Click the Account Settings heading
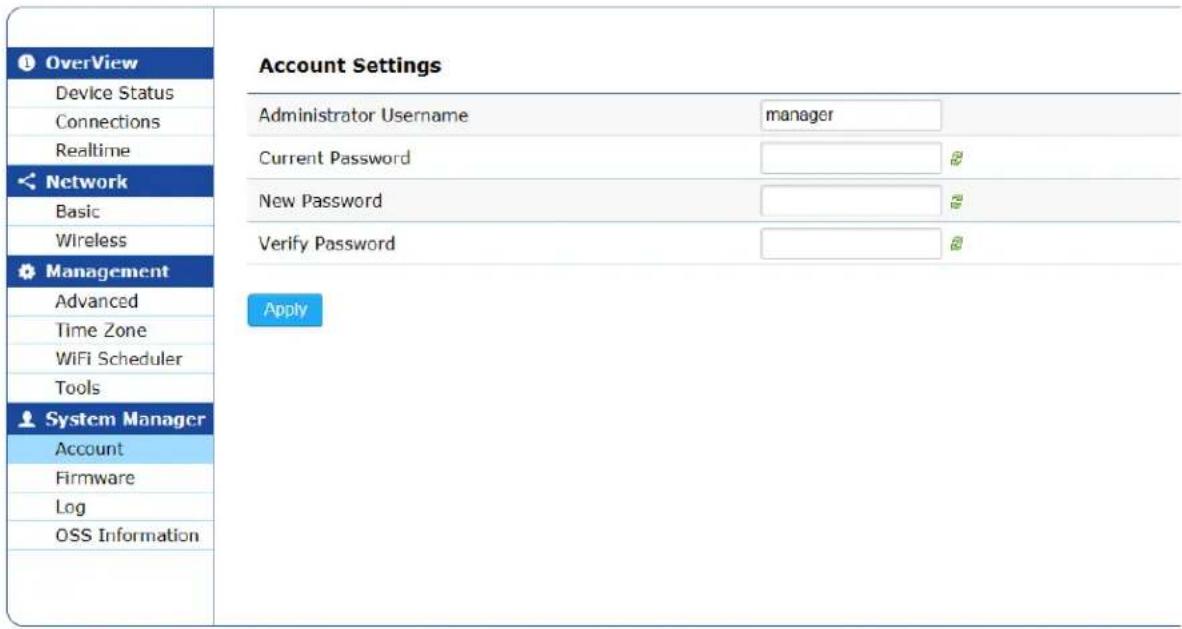 point(349,66)
